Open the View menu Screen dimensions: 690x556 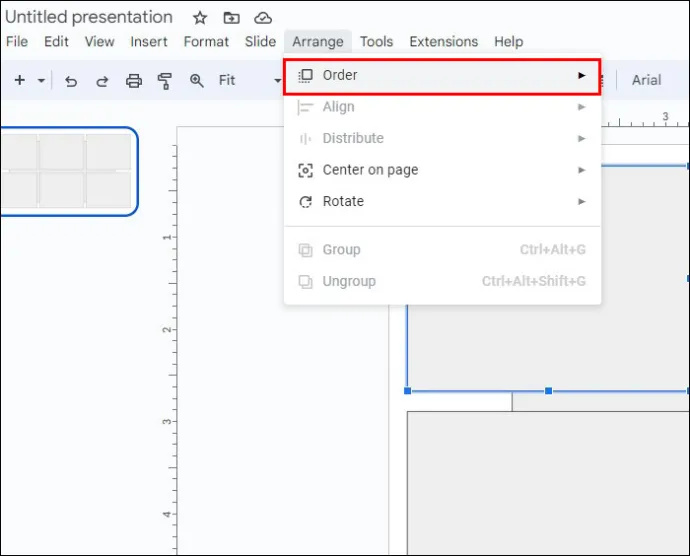click(99, 41)
